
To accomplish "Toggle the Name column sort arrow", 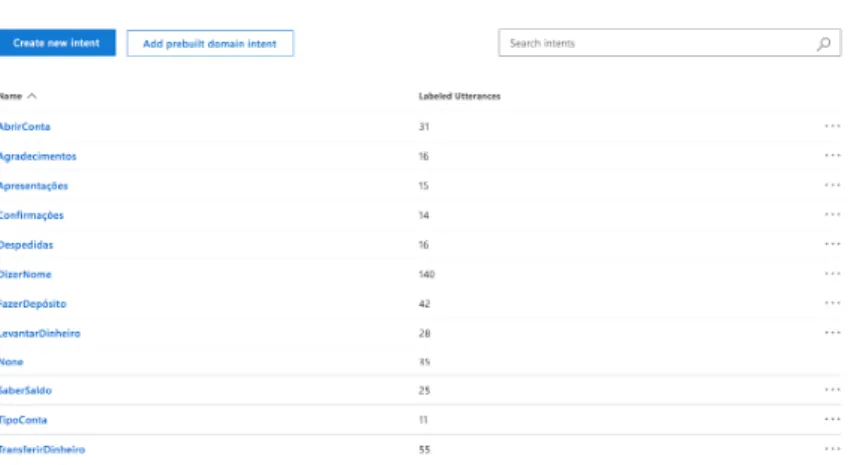I will point(32,96).
